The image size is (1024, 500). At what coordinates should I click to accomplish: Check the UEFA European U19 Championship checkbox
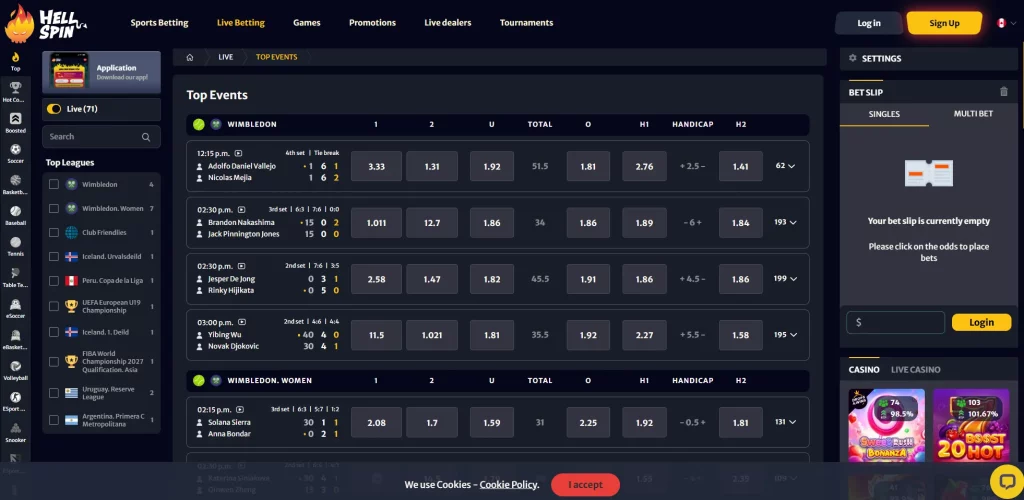tap(54, 306)
